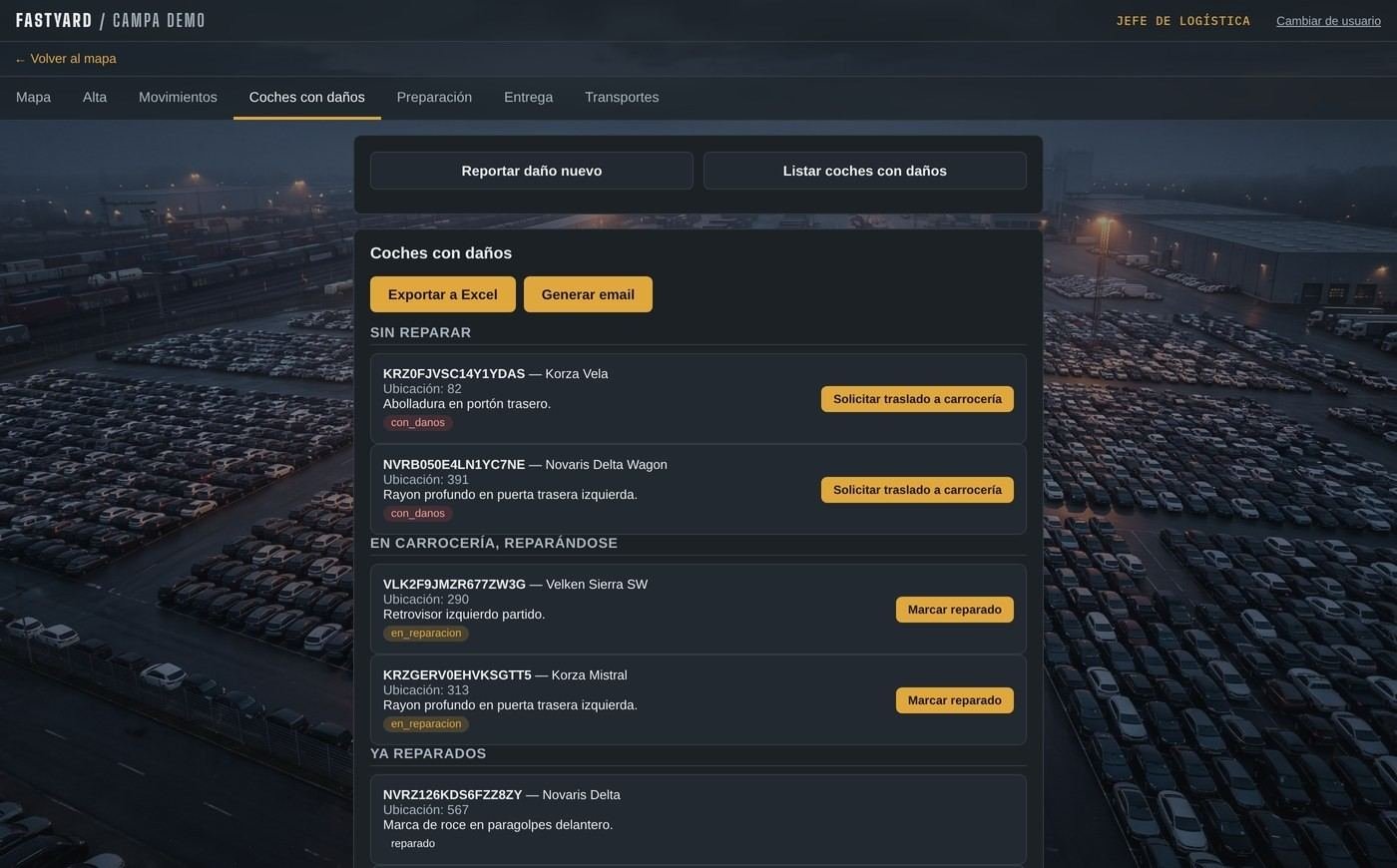
Task: Click Listar coches con daños button
Action: click(x=865, y=171)
